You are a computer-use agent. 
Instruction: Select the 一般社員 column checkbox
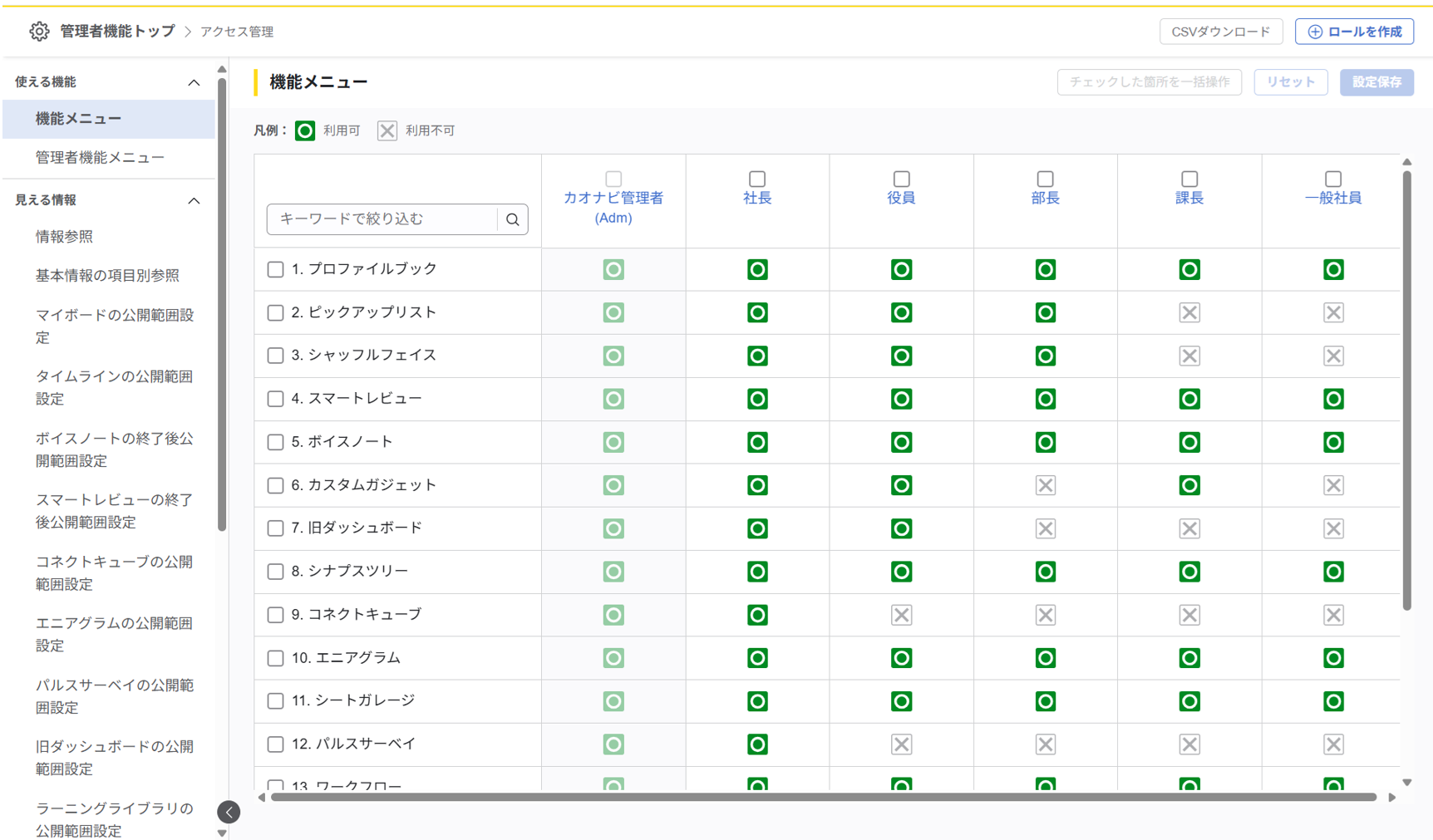1332,179
